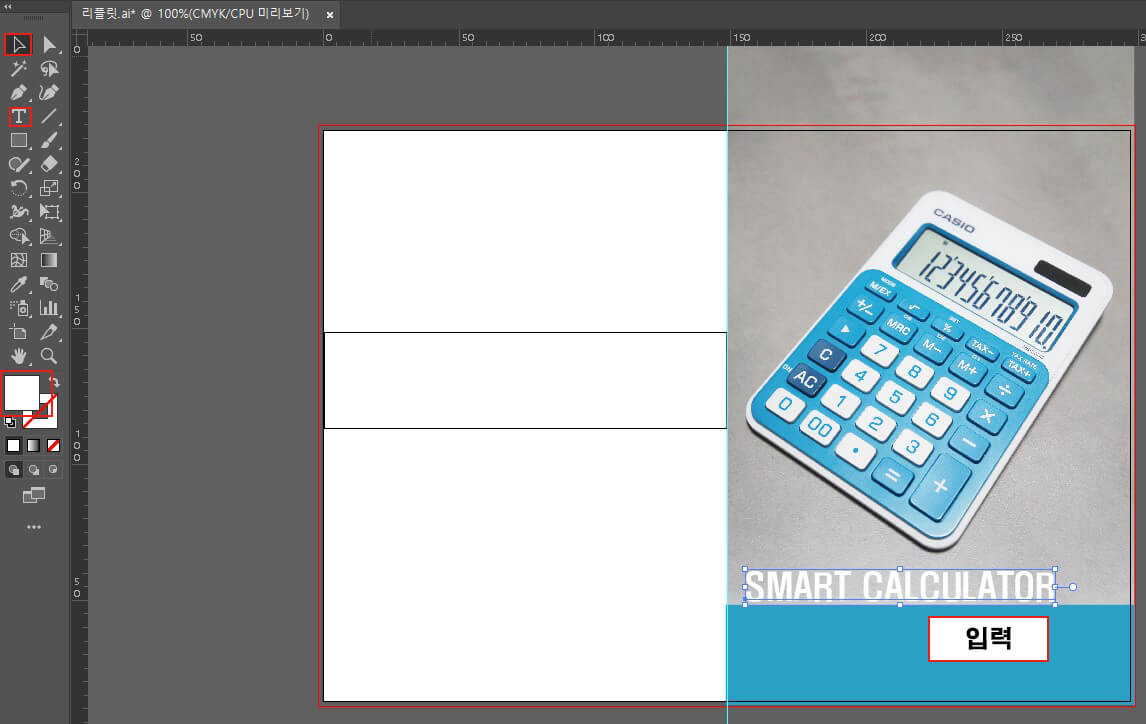This screenshot has width=1146, height=724.
Task: Apply solid Color mode button
Action: [13, 446]
